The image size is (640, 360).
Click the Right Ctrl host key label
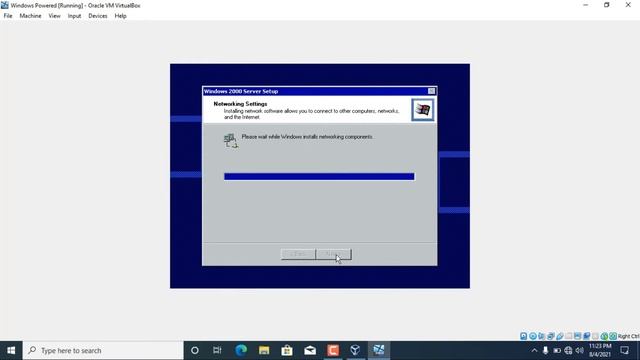629,336
